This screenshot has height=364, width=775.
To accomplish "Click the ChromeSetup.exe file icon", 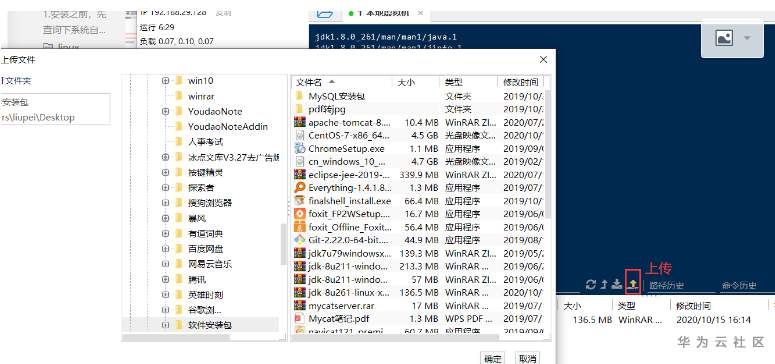I will (300, 148).
